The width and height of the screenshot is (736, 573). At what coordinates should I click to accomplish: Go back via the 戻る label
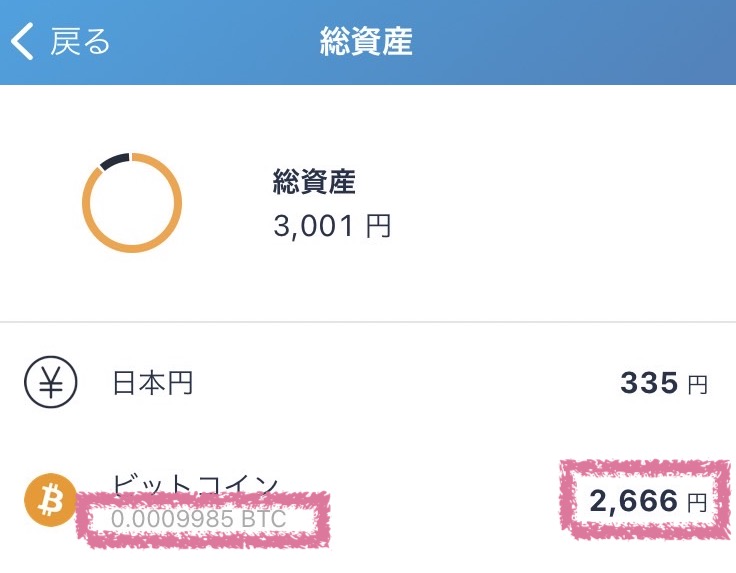[x=80, y=41]
